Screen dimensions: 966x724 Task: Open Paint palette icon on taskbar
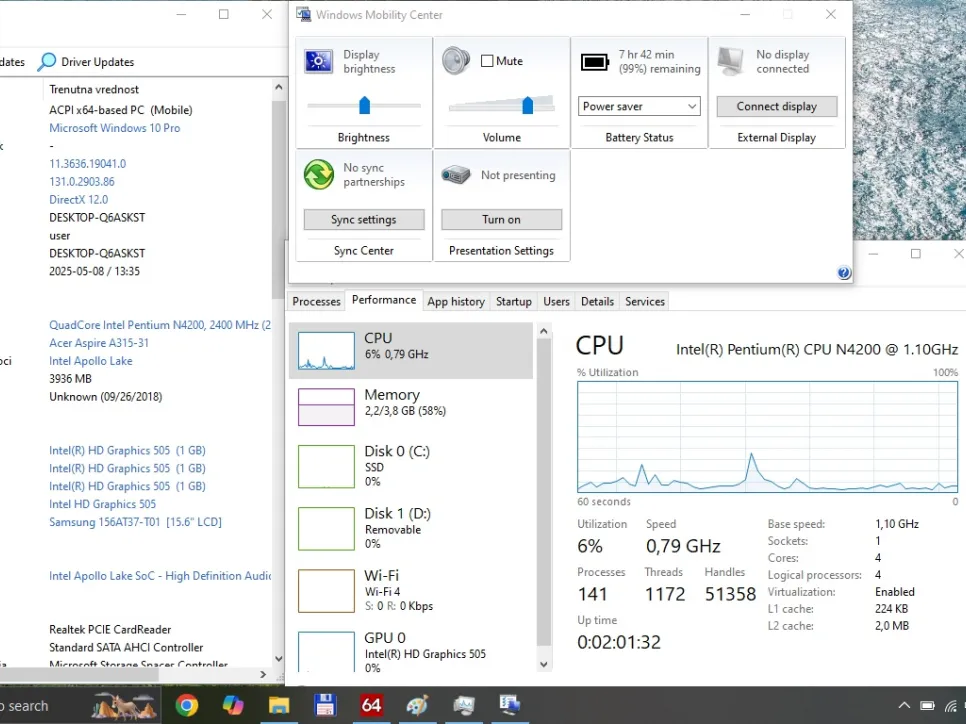click(417, 705)
